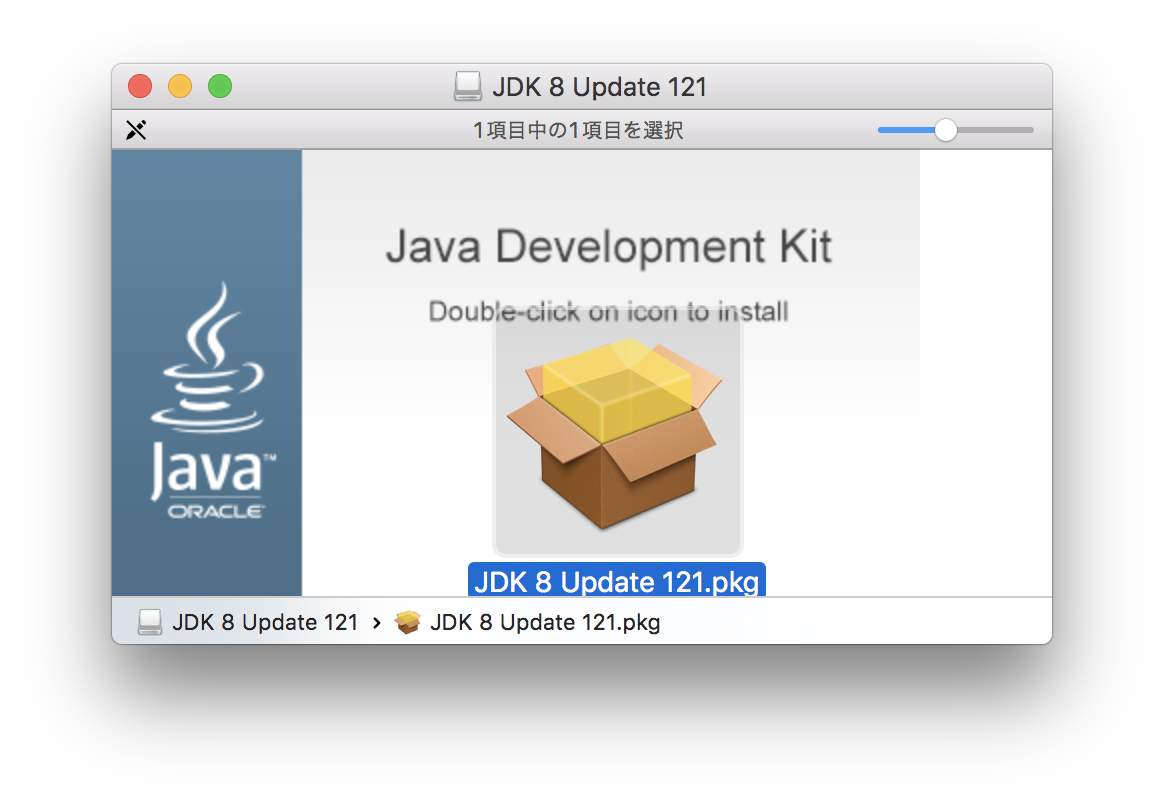Minimize the window with yellow button
Viewport: 1164px width, 804px height.
180,86
